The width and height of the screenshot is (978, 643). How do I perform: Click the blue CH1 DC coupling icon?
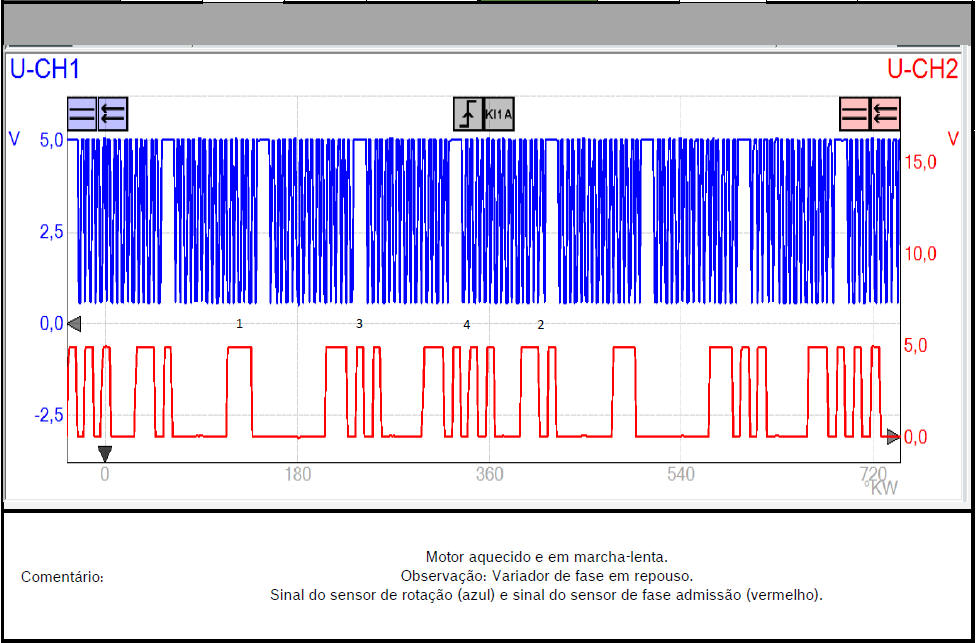[x=83, y=114]
